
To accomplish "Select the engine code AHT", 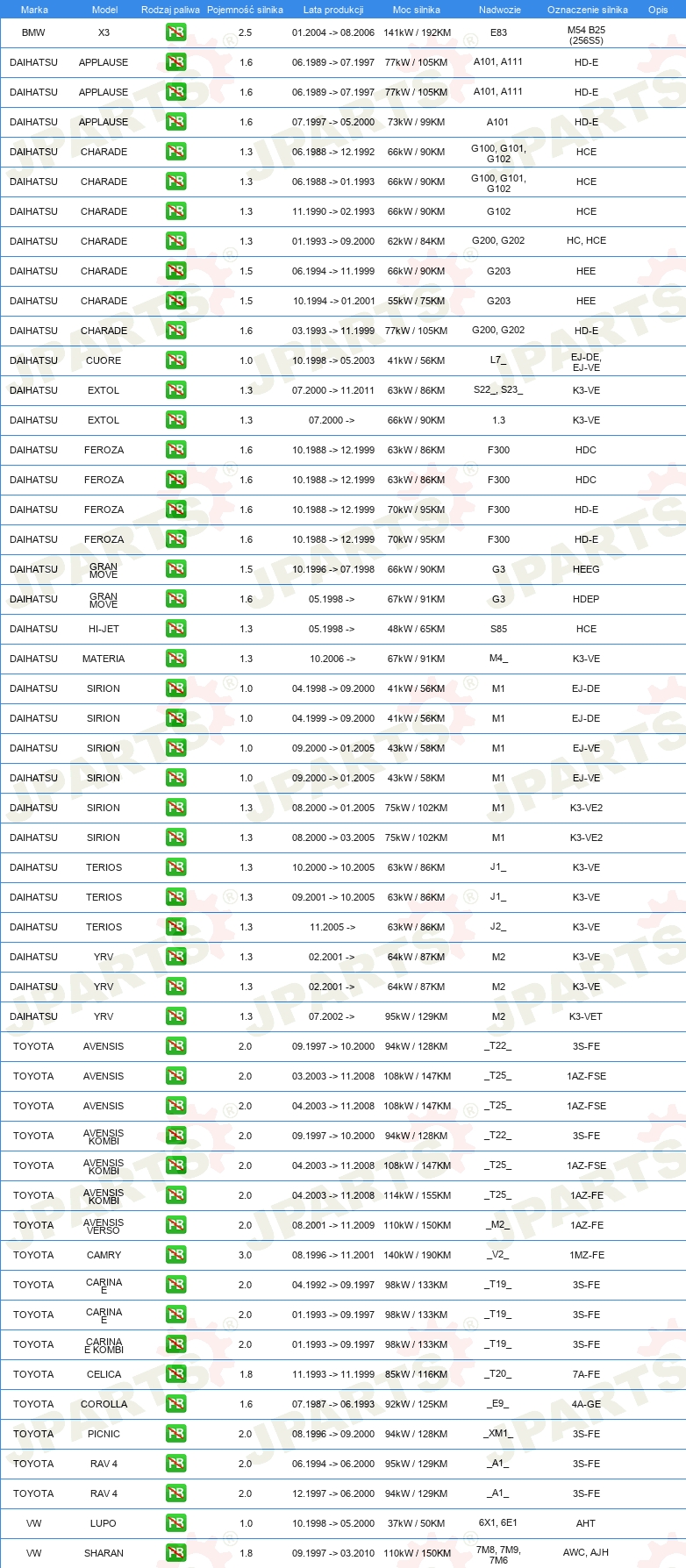I will coord(586,1523).
